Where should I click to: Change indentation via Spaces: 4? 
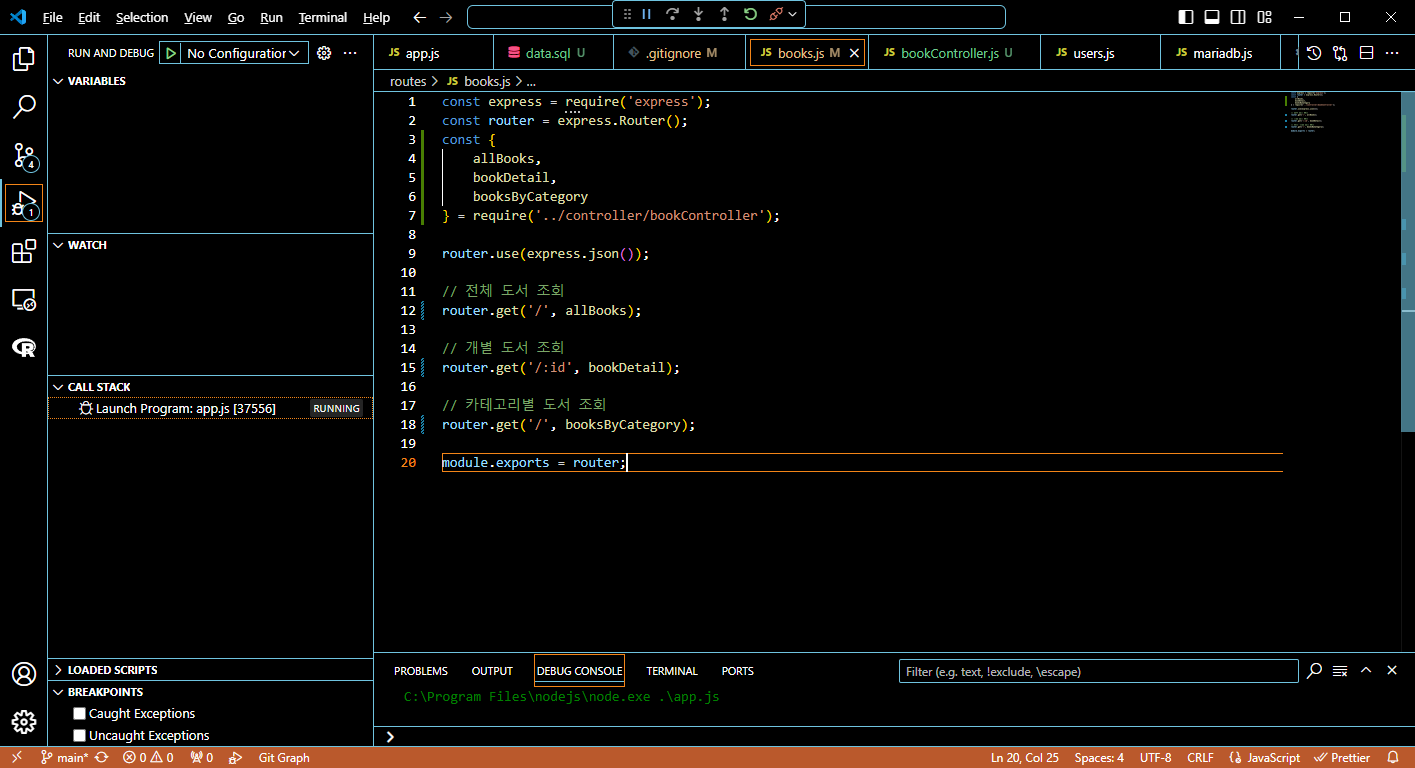(x=1099, y=758)
